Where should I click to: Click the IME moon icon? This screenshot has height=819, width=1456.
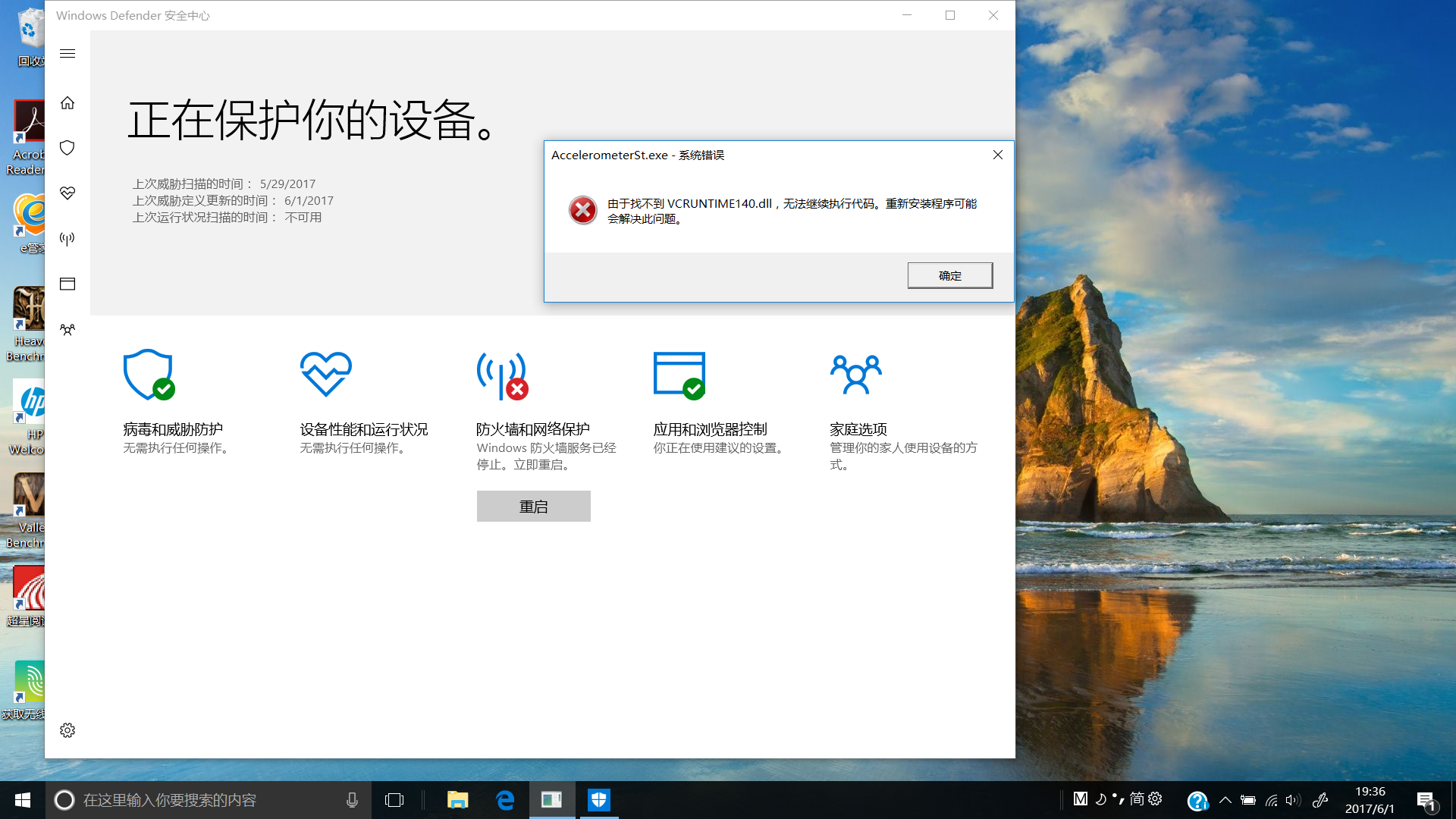tap(1100, 799)
